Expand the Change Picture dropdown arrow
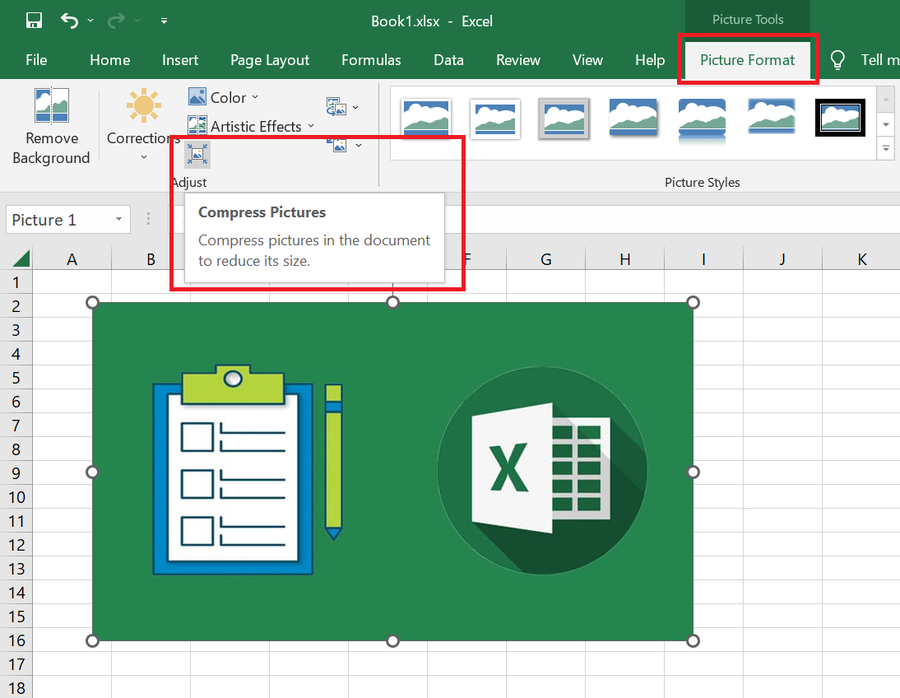 (356, 107)
